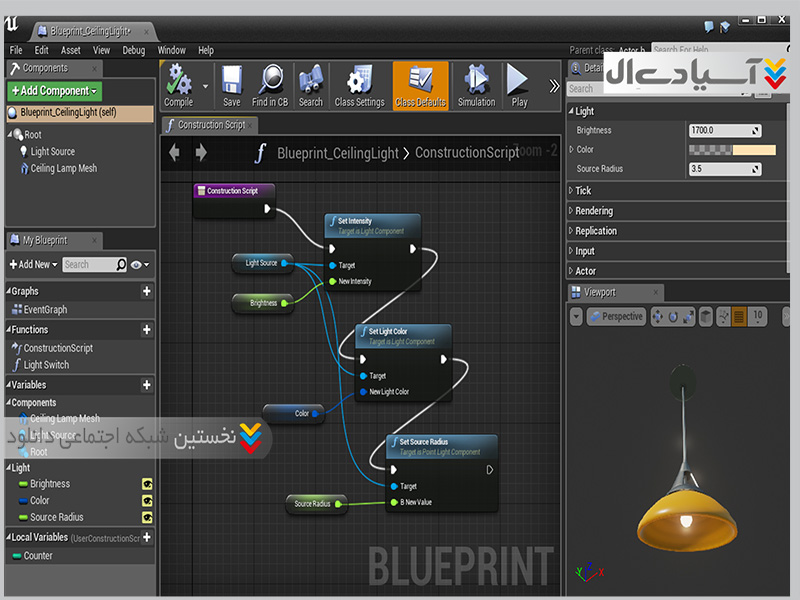This screenshot has width=800, height=600.
Task: Open Class Settings in toolbar
Action: [359, 81]
